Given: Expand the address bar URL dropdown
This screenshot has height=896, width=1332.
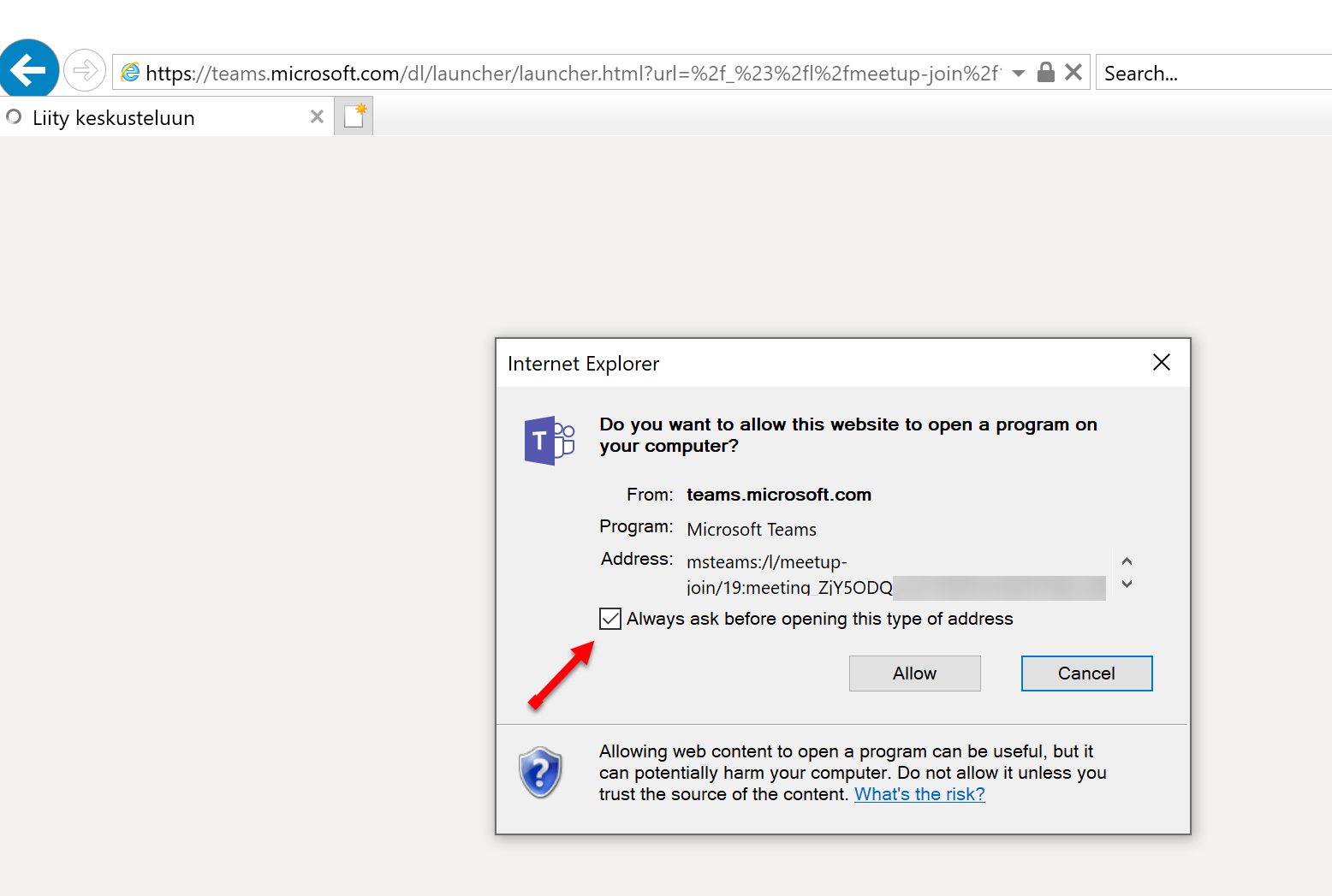Looking at the screenshot, I should [1019, 74].
